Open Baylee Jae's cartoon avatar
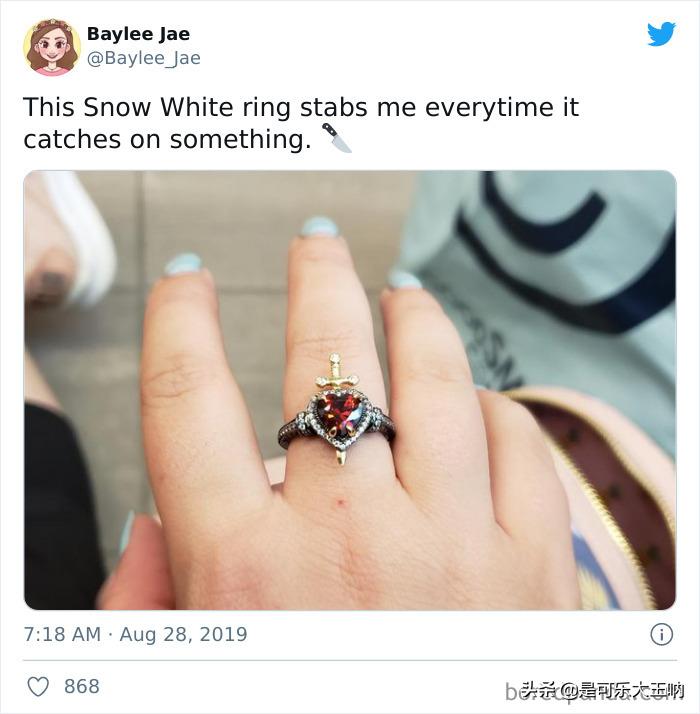Viewport: 700px width, 714px height. coord(52,47)
